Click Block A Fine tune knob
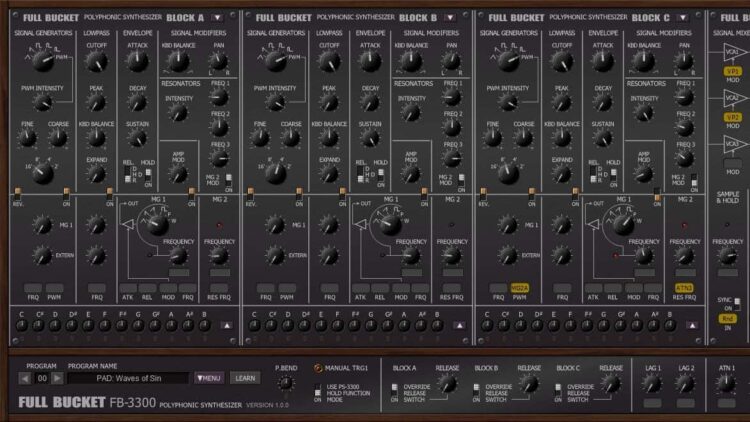 (27, 138)
